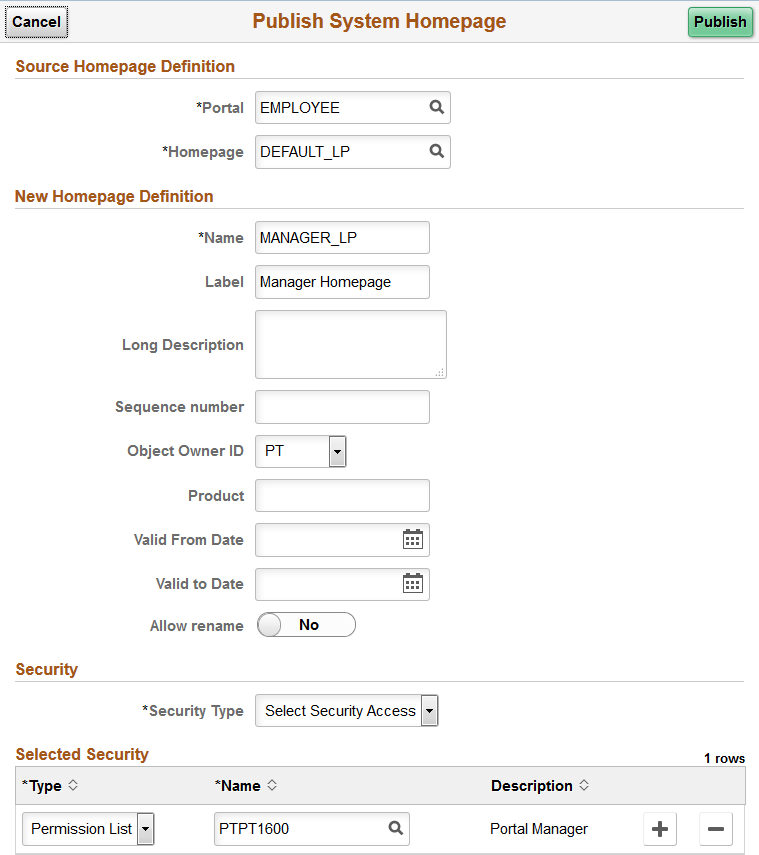Click the green Publish button
The height and width of the screenshot is (855, 759).
pos(720,22)
